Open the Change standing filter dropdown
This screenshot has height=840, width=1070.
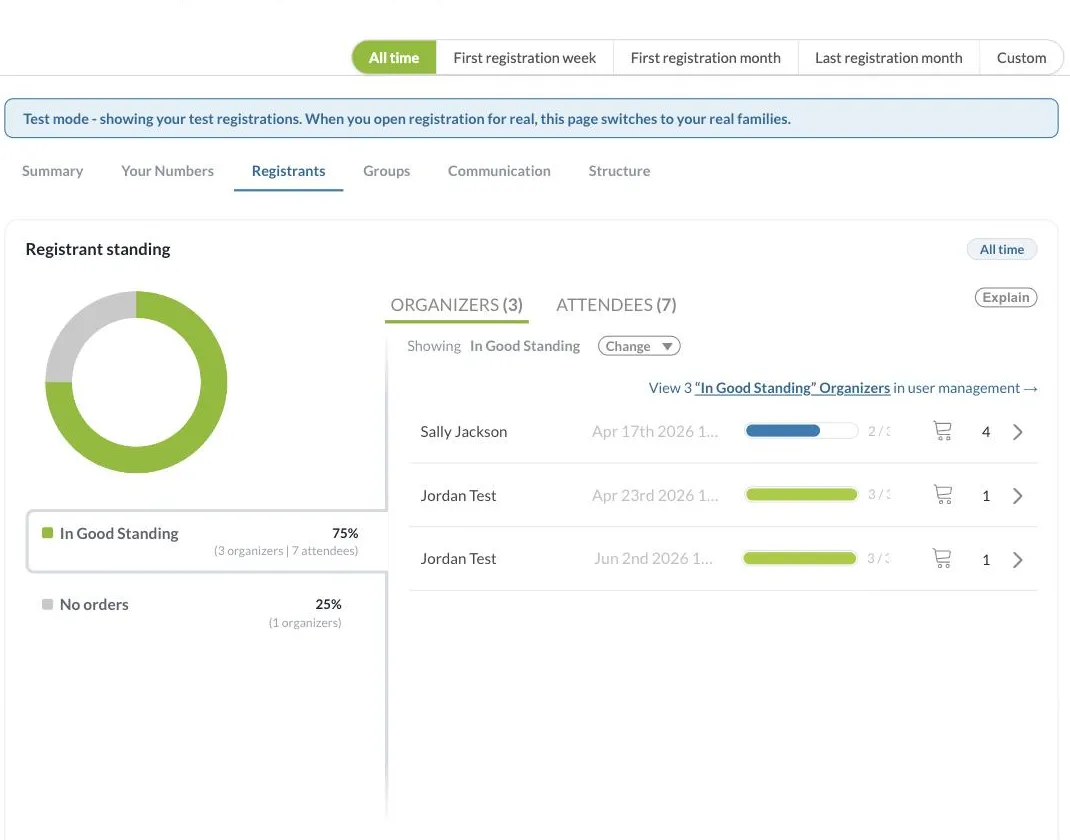pos(639,346)
